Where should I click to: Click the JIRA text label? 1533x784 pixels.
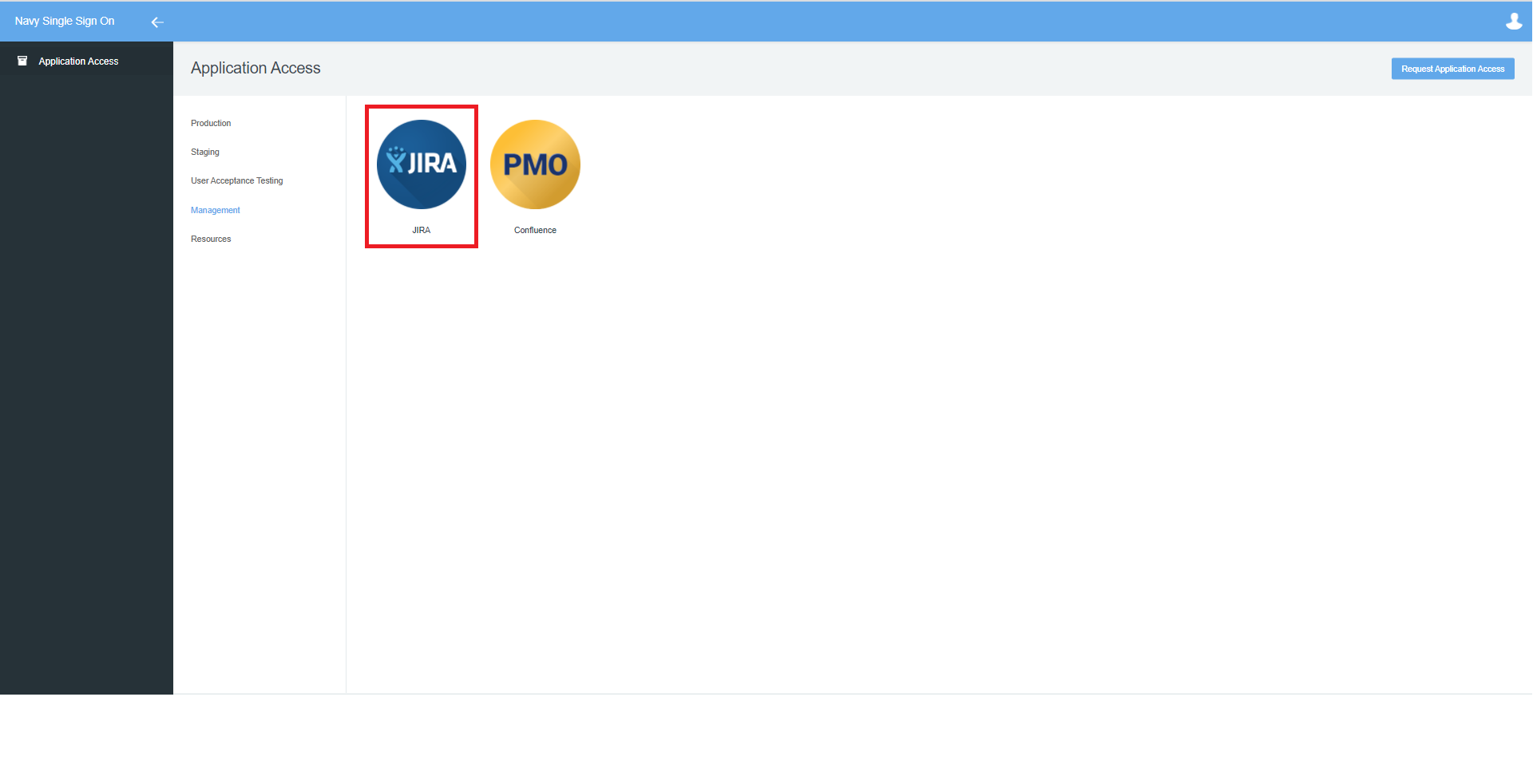tap(422, 230)
